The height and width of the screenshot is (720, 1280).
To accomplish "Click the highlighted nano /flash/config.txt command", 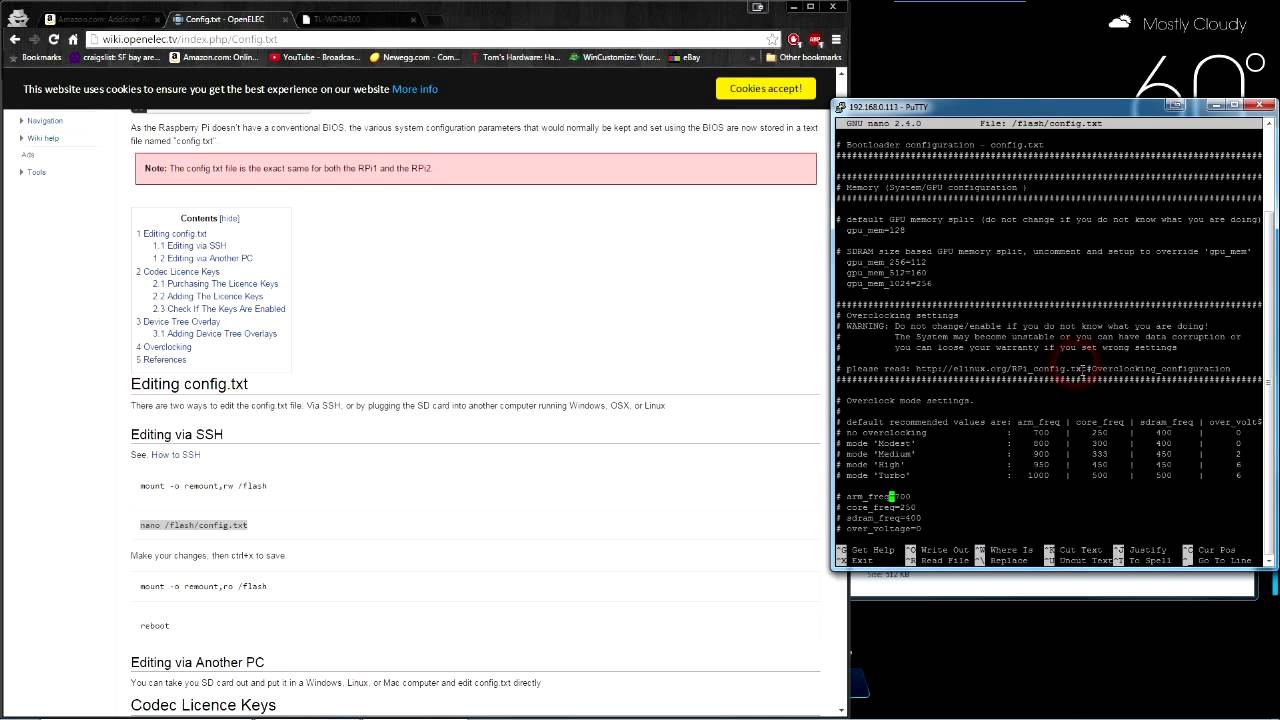I will point(193,525).
